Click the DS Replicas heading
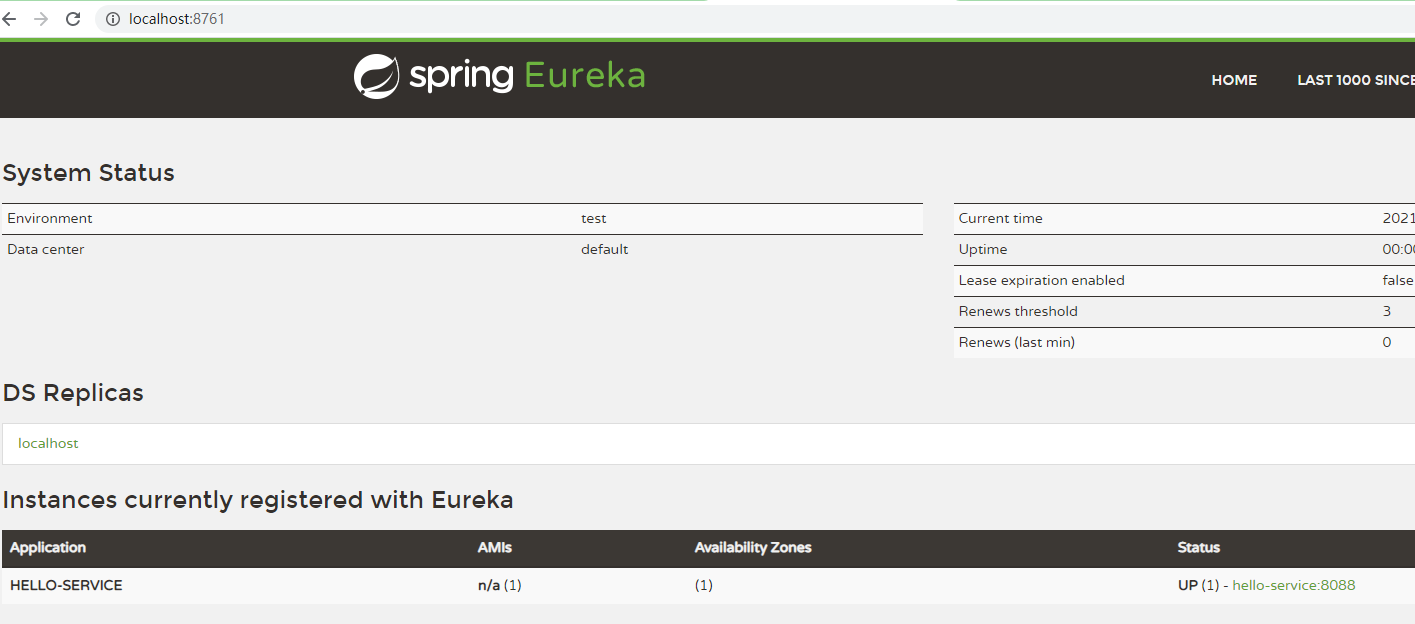 [x=73, y=393]
